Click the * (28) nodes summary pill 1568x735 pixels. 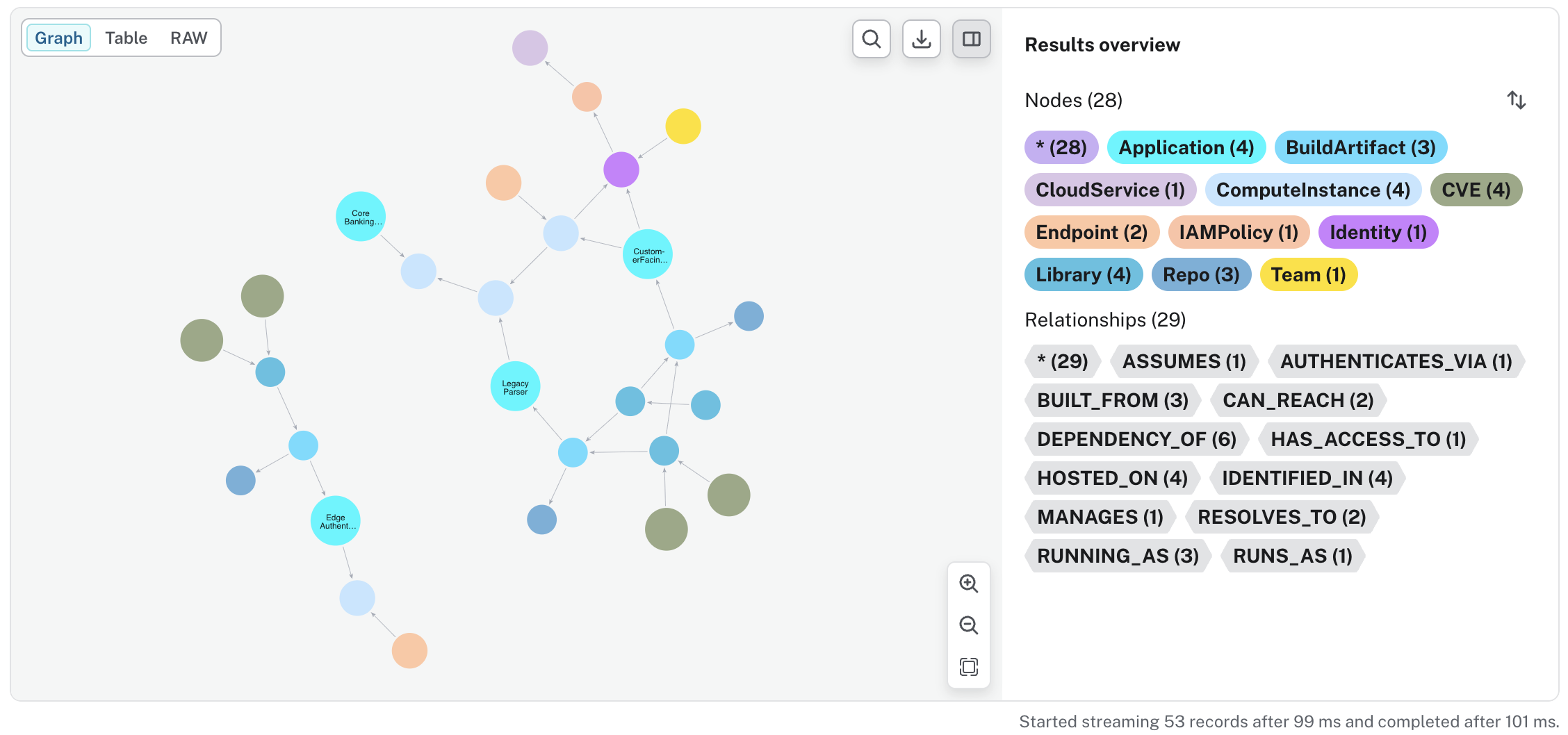(x=1061, y=147)
